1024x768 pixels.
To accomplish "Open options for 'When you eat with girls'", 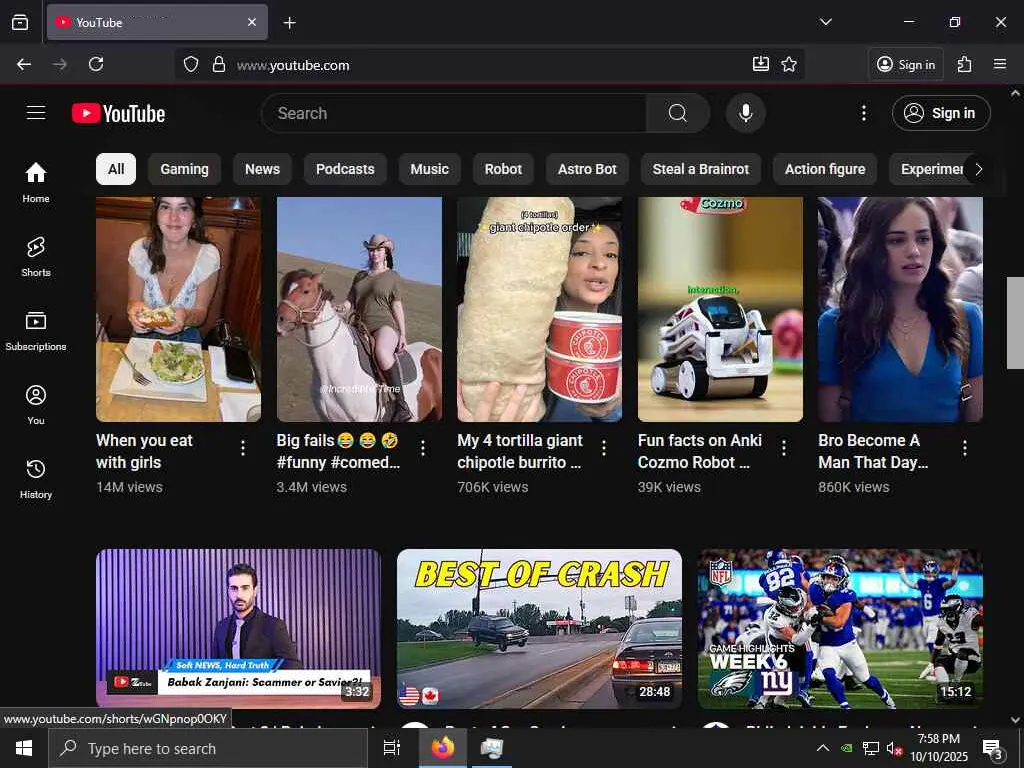I will click(x=242, y=448).
